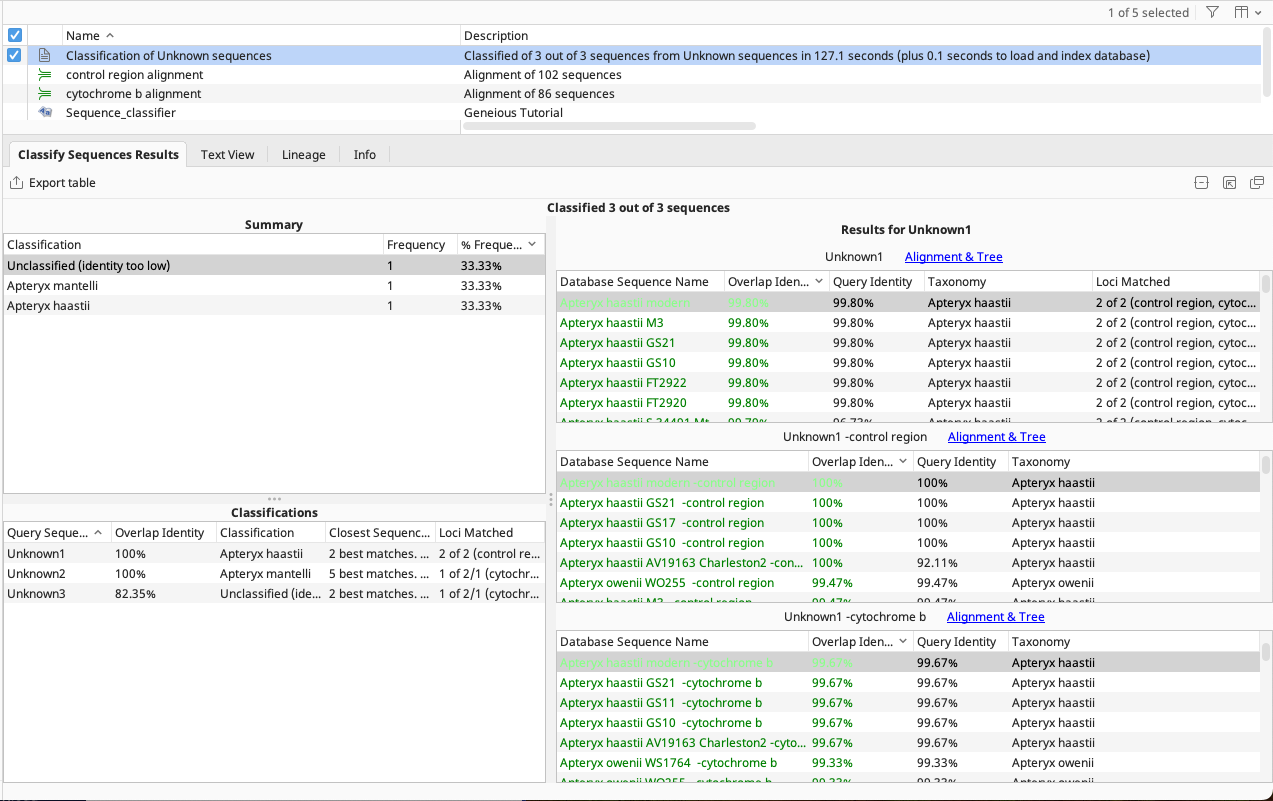Viewport: 1273px width, 801px height.
Task: Open Alignment & Tree for Unknown1 control region
Action: [x=996, y=437]
